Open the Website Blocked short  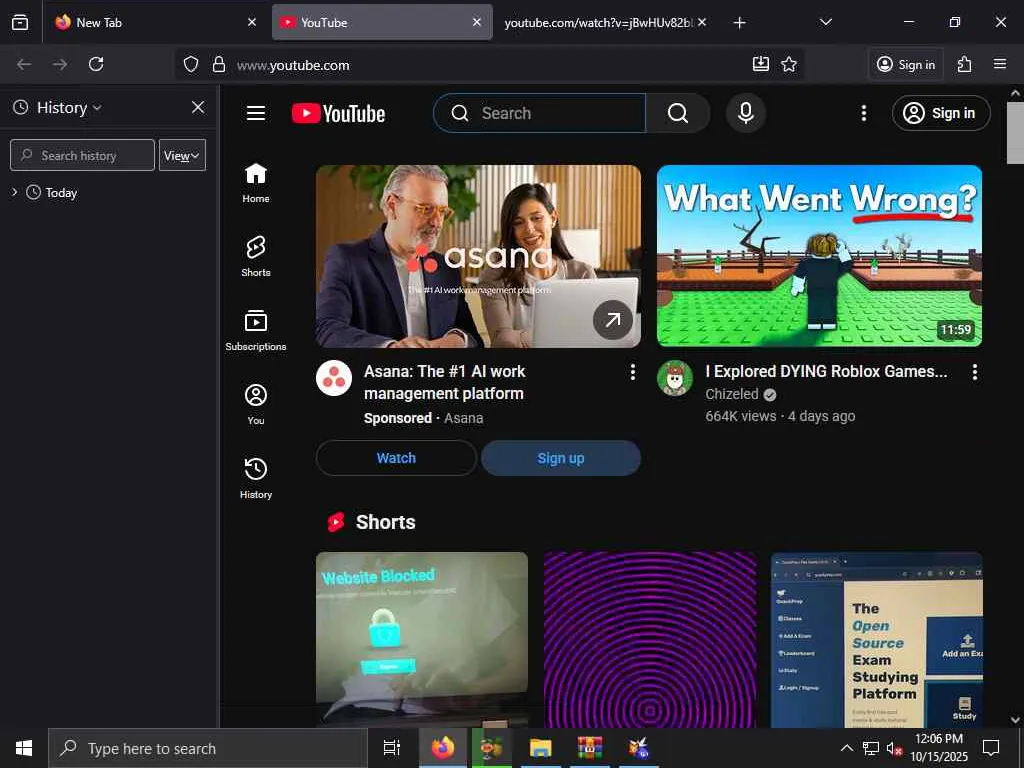pos(422,640)
